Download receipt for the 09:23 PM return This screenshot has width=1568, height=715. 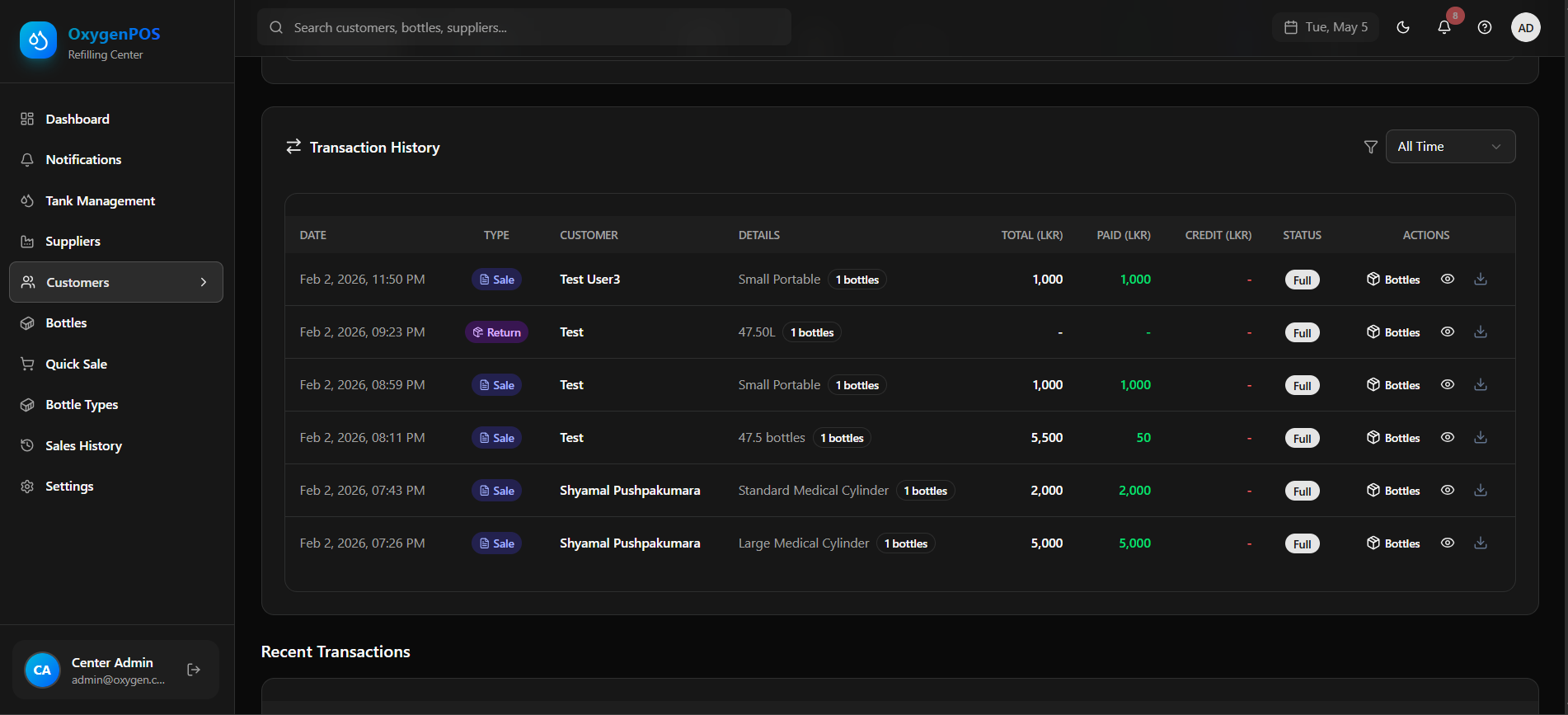(x=1481, y=332)
